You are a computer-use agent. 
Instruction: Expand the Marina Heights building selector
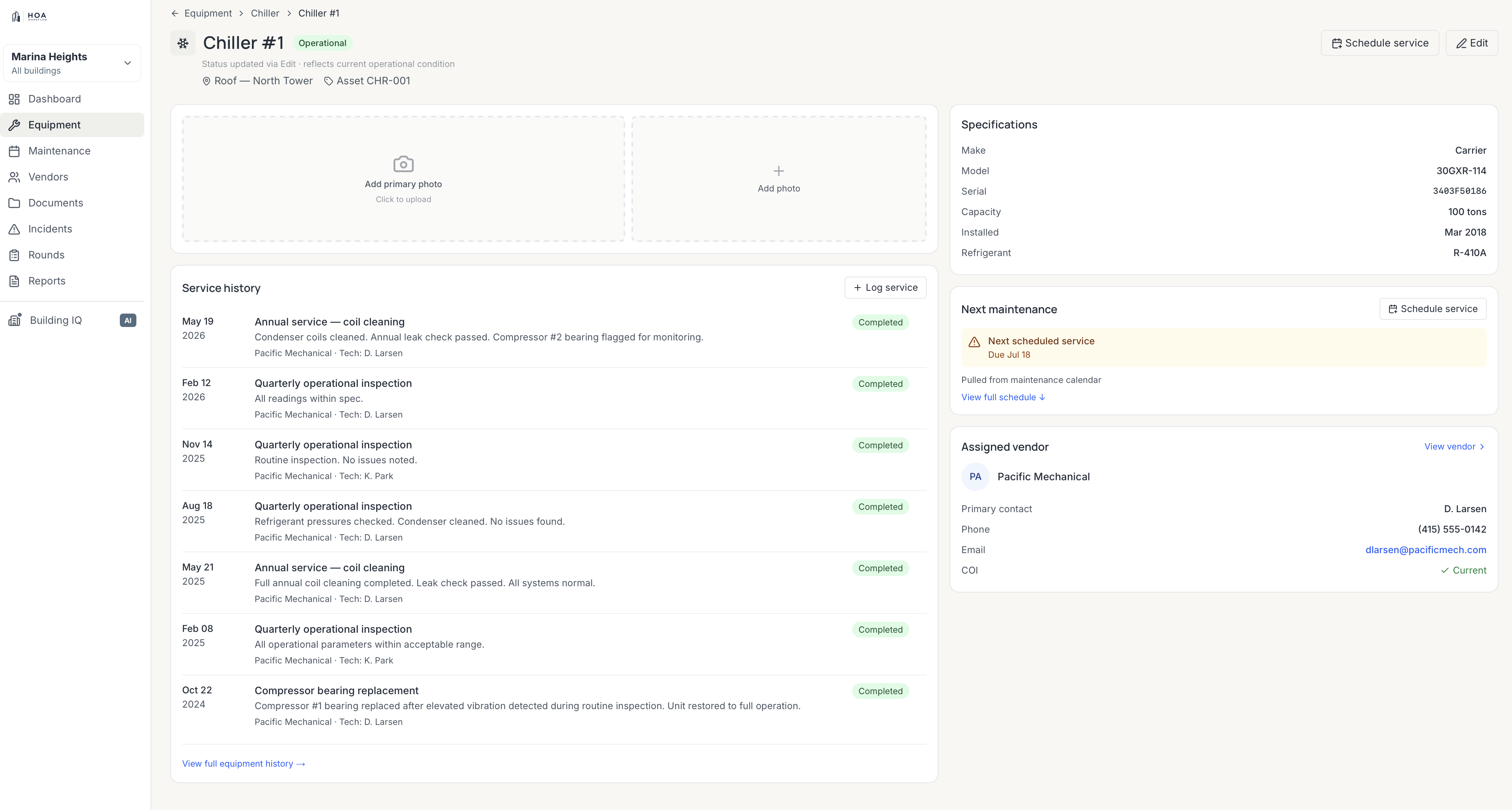tap(72, 63)
